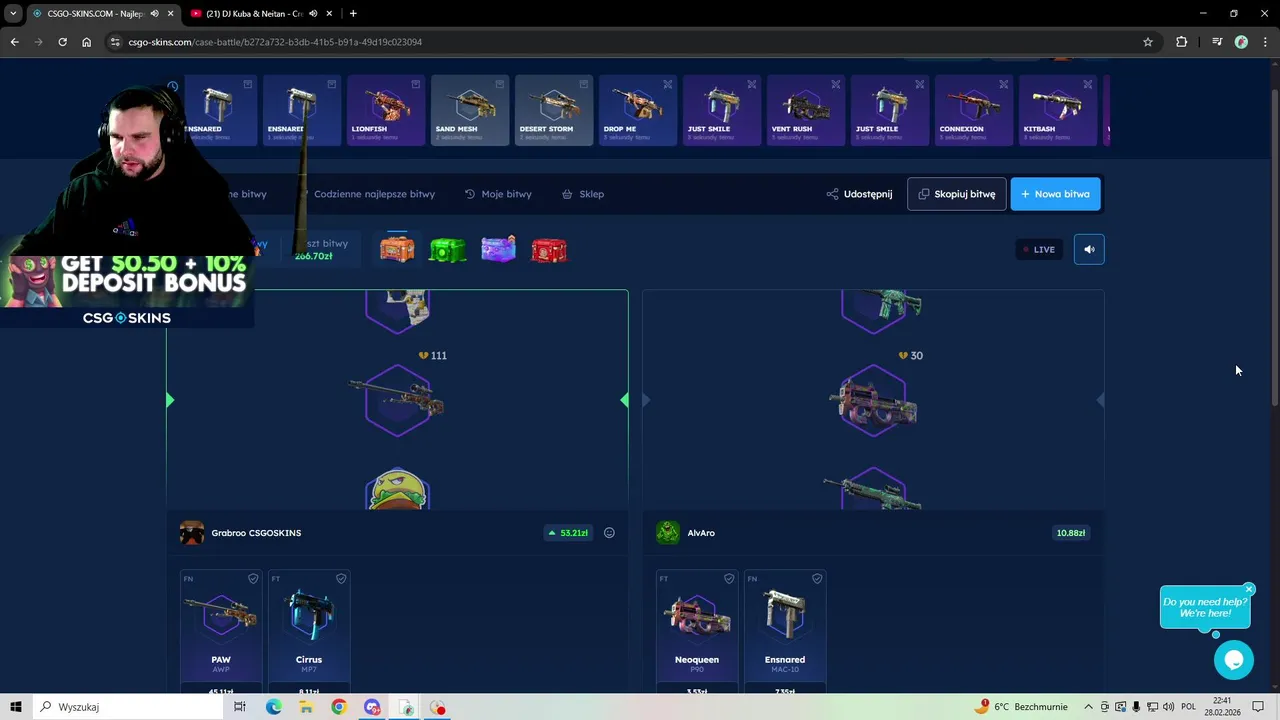
Task: Open the Windows Start menu
Action: (16, 707)
